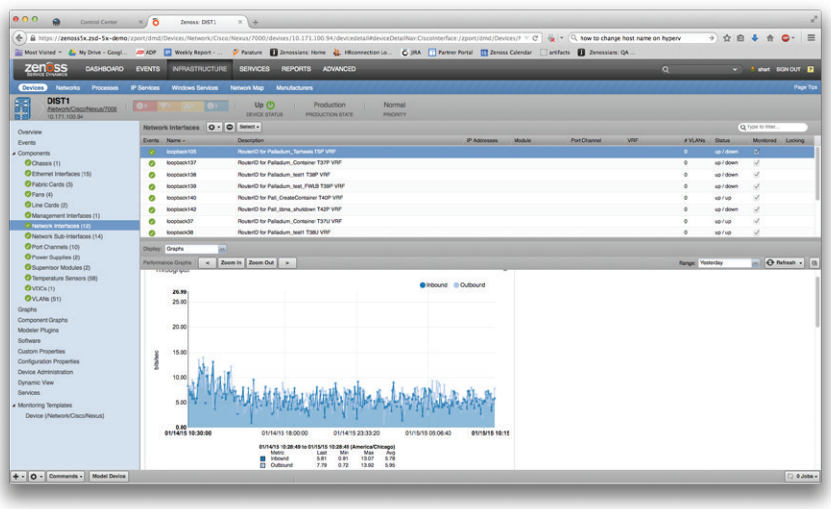Image resolution: width=831 pixels, height=509 pixels.
Task: Open the Range Yesterday dropdown
Action: tap(756, 262)
